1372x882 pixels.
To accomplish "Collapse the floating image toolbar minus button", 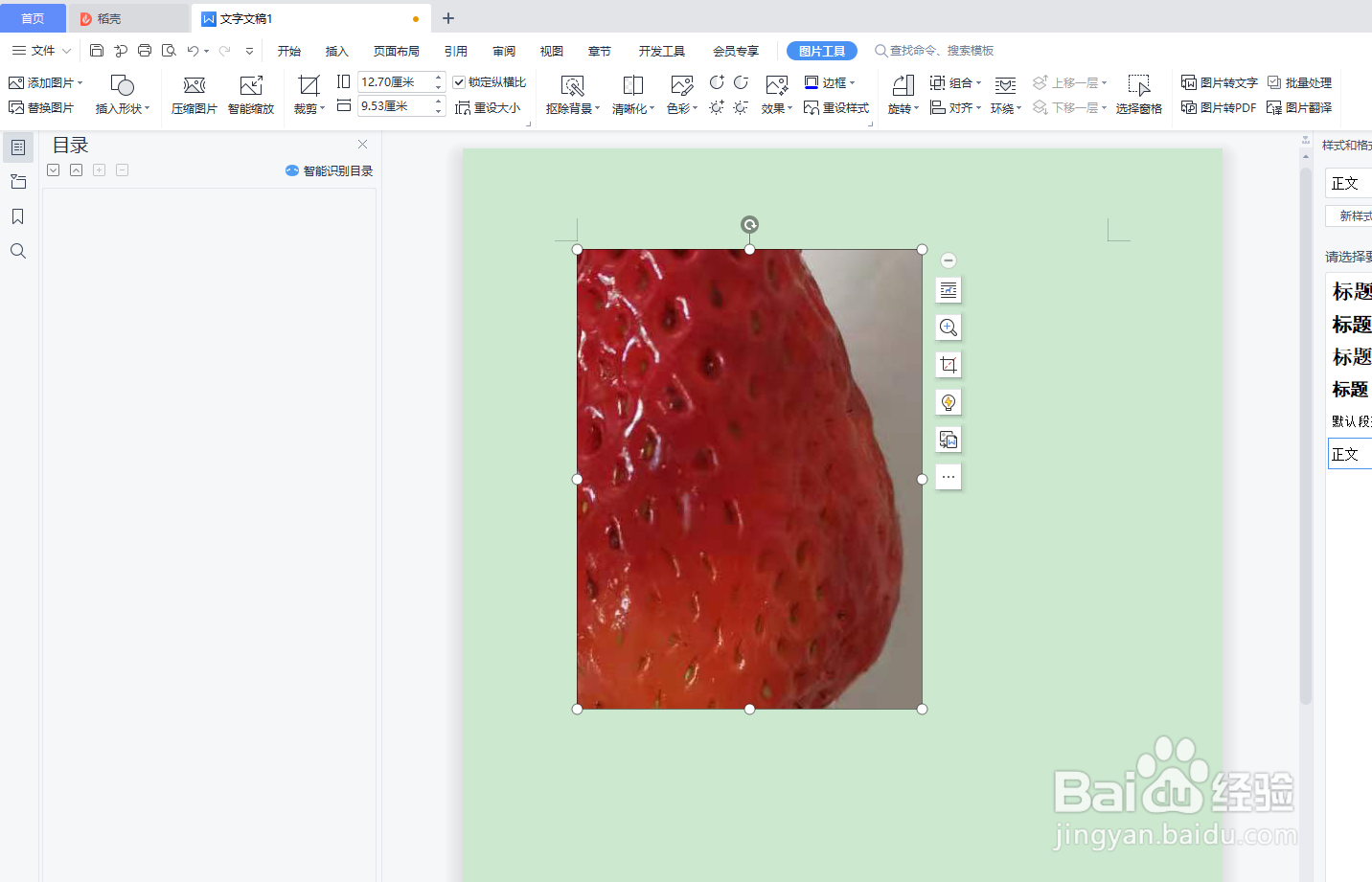I will [x=949, y=260].
